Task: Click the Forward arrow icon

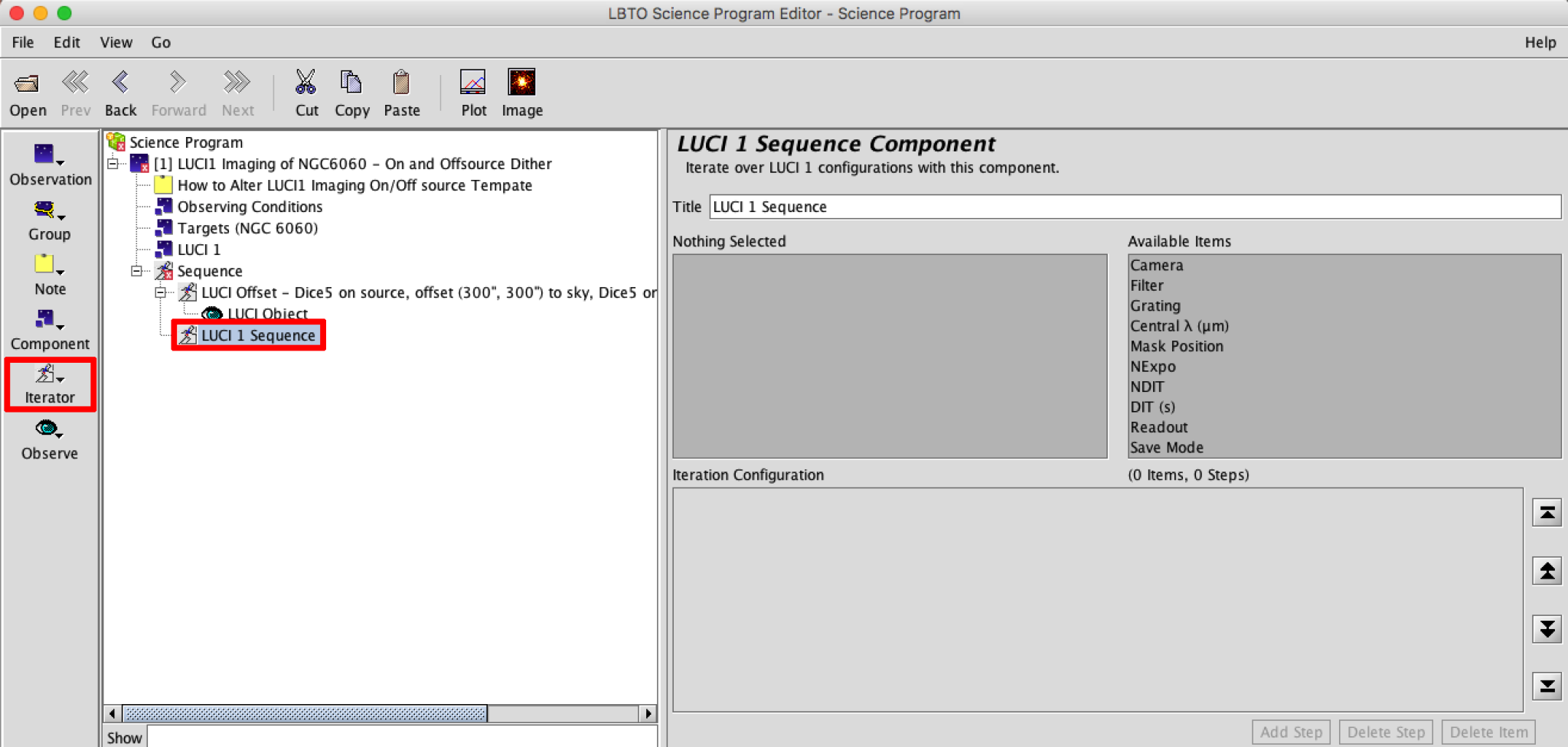Action: pyautogui.click(x=178, y=82)
